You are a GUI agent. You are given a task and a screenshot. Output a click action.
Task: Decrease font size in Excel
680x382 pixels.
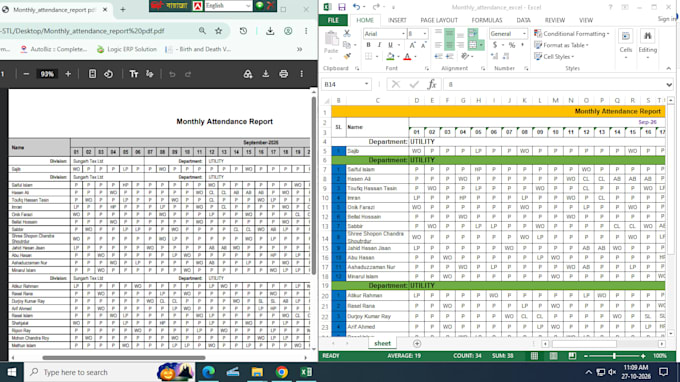pyautogui.click(x=423, y=45)
